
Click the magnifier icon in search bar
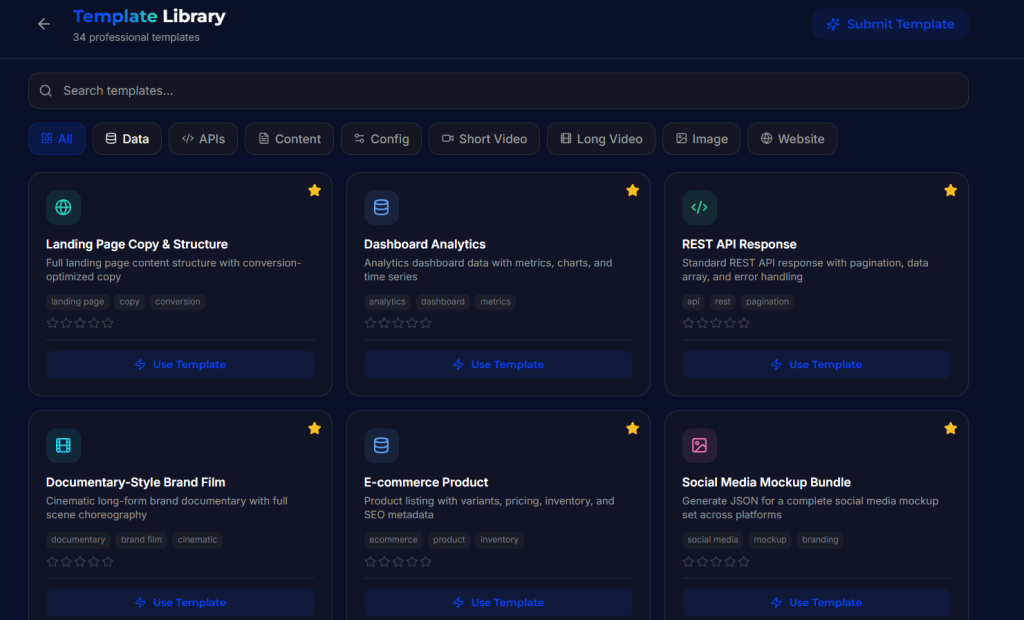click(x=46, y=91)
